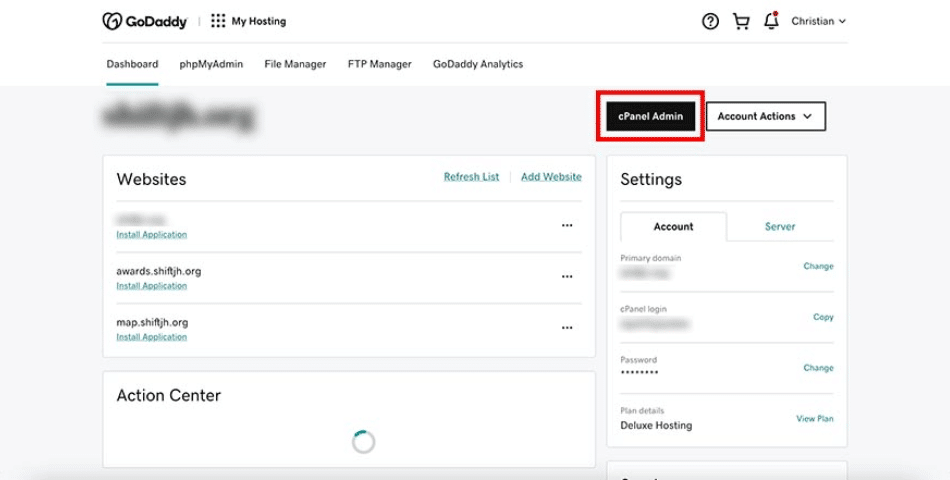Image resolution: width=950 pixels, height=480 pixels.
Task: Open the three-dot menu for awards.shiftjh.org
Action: click(567, 276)
